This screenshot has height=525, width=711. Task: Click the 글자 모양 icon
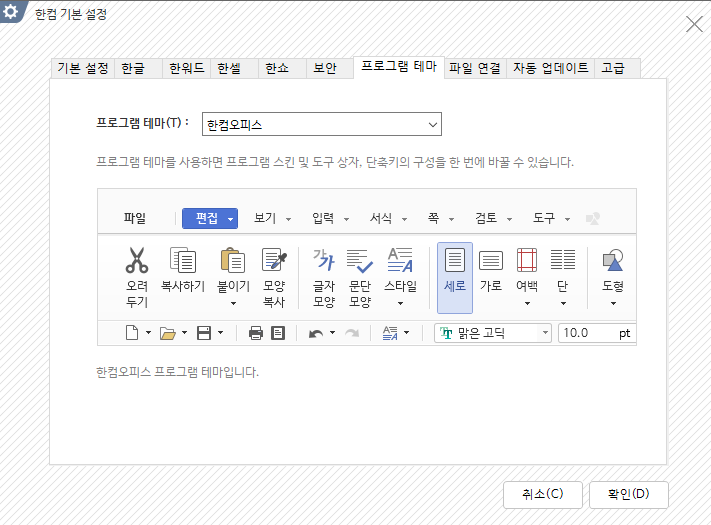324,260
